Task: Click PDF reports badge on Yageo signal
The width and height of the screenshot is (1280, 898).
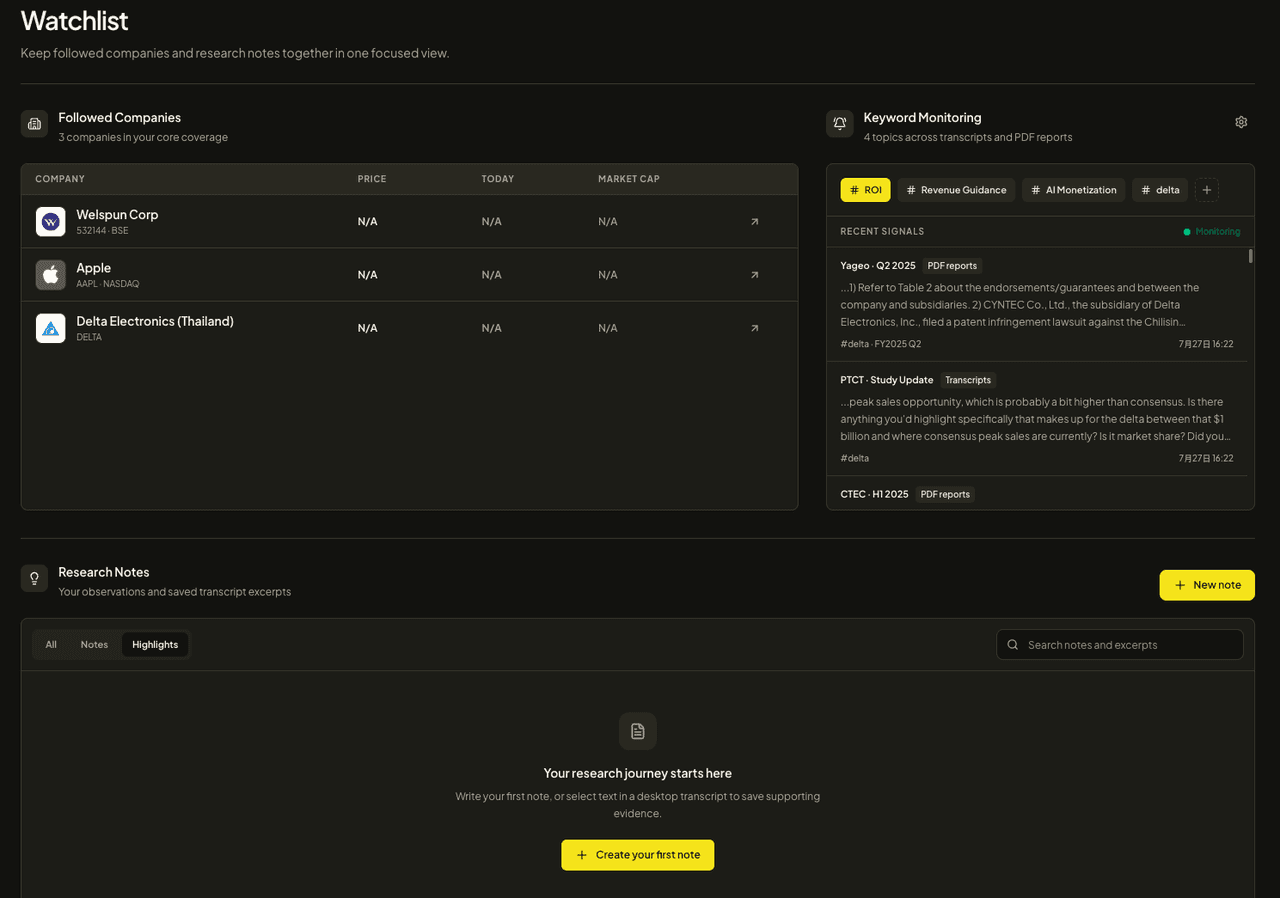Action: 952,266
